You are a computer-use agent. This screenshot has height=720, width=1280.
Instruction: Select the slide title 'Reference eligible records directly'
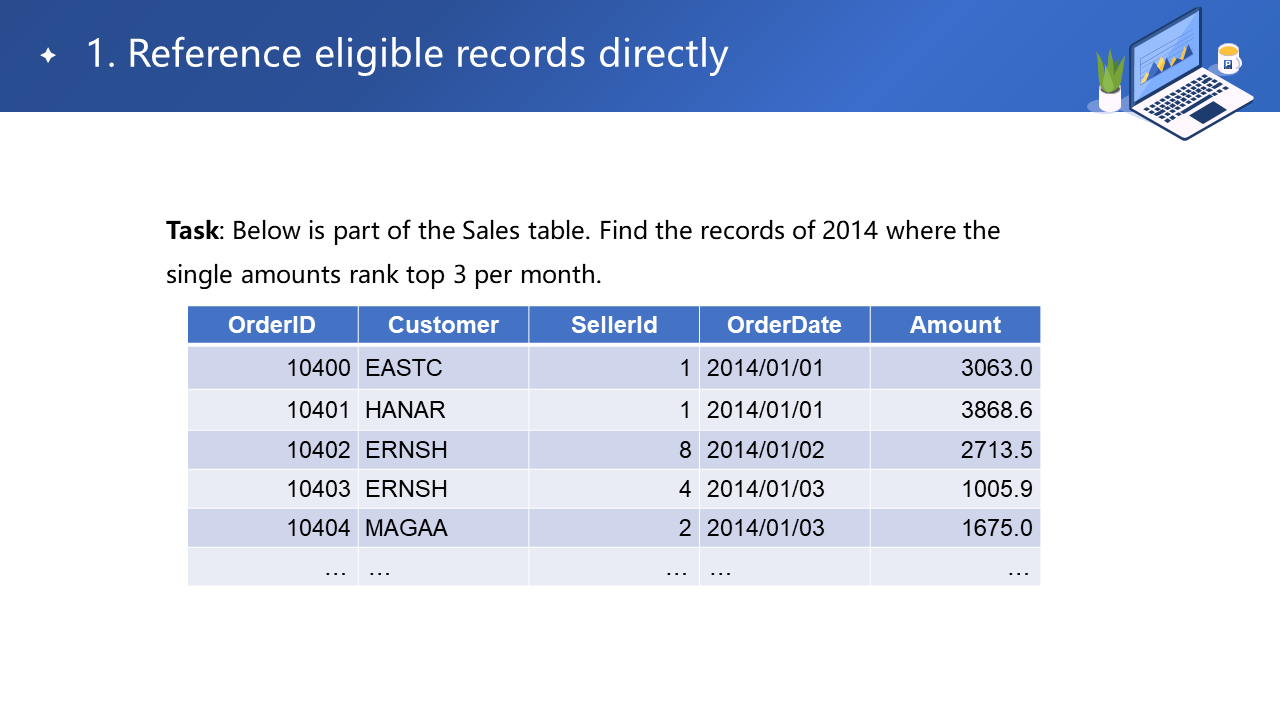click(x=407, y=54)
